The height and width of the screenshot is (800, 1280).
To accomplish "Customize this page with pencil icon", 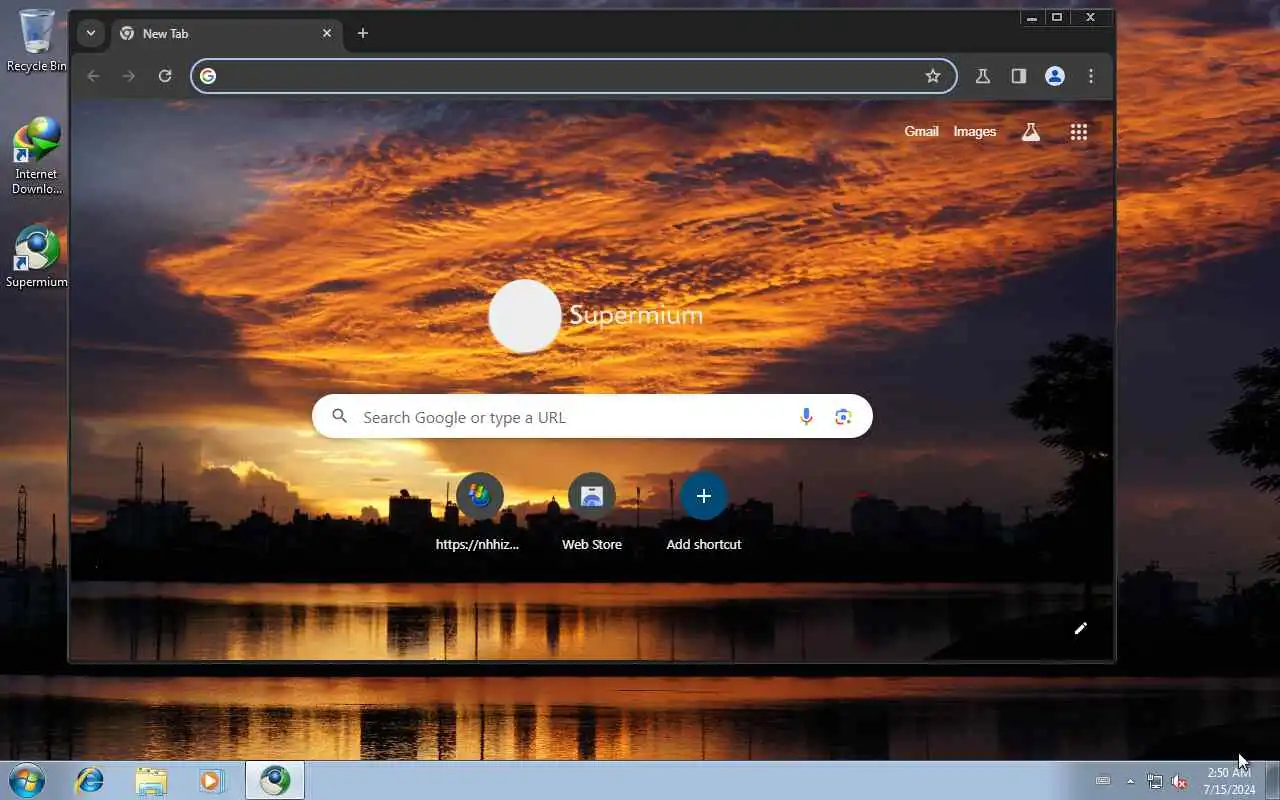I will (x=1080, y=628).
